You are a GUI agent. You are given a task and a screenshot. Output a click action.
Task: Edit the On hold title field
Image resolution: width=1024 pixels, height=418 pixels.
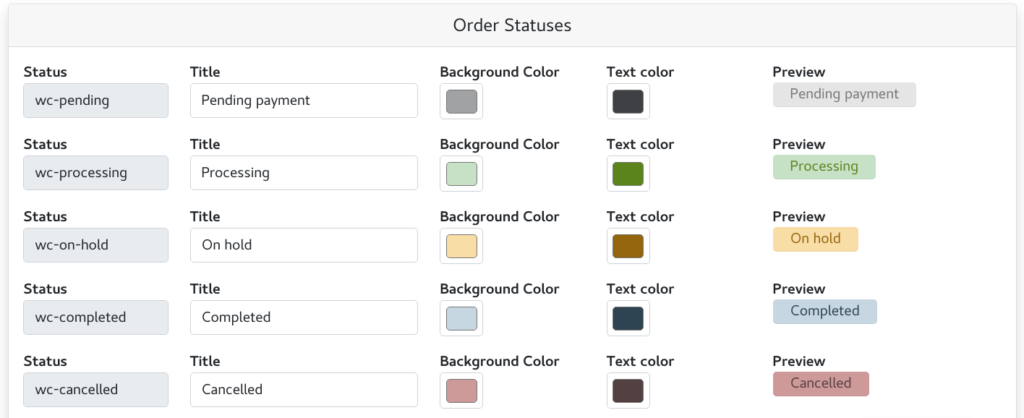(304, 246)
